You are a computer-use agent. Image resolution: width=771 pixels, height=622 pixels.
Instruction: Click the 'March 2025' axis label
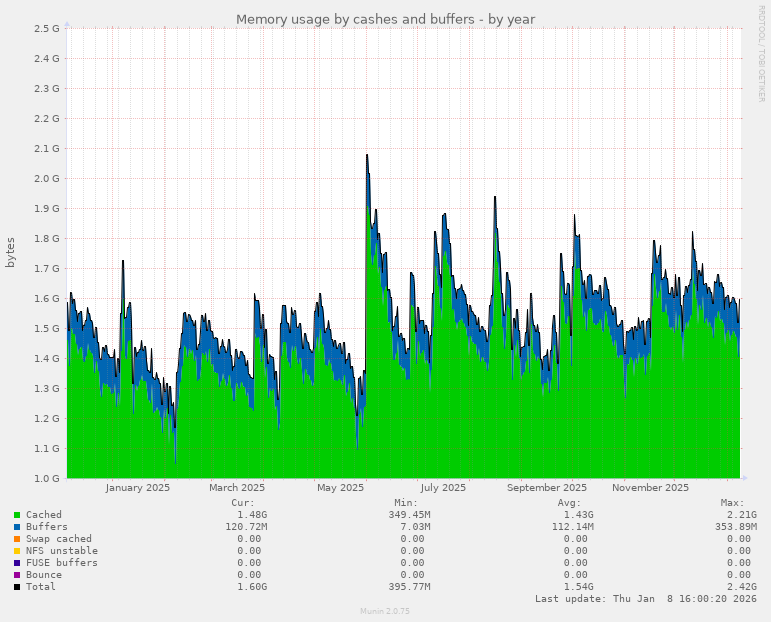click(x=237, y=488)
